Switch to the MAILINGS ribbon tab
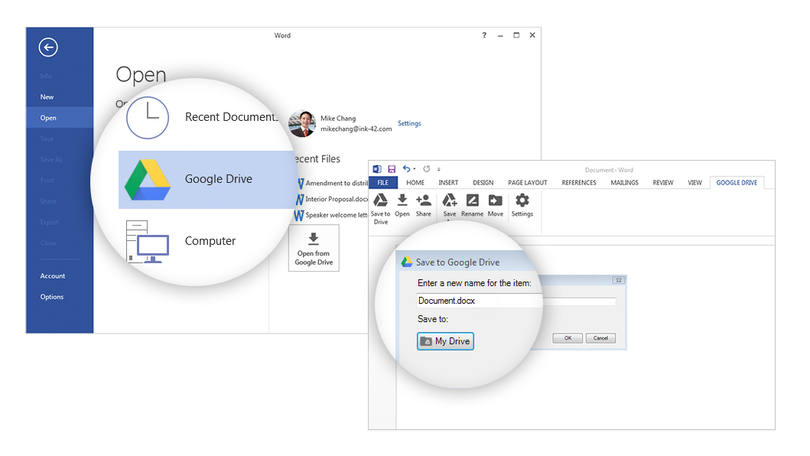Screen dimensions: 810x456 (x=625, y=183)
